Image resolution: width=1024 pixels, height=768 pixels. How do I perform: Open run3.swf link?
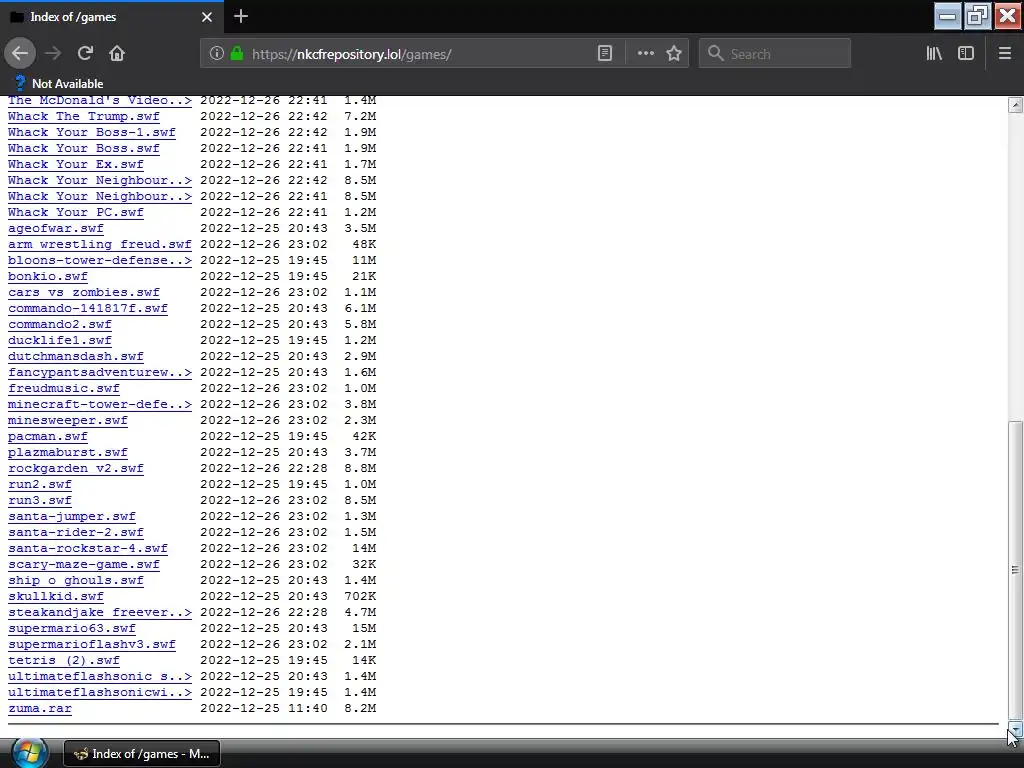(x=40, y=500)
